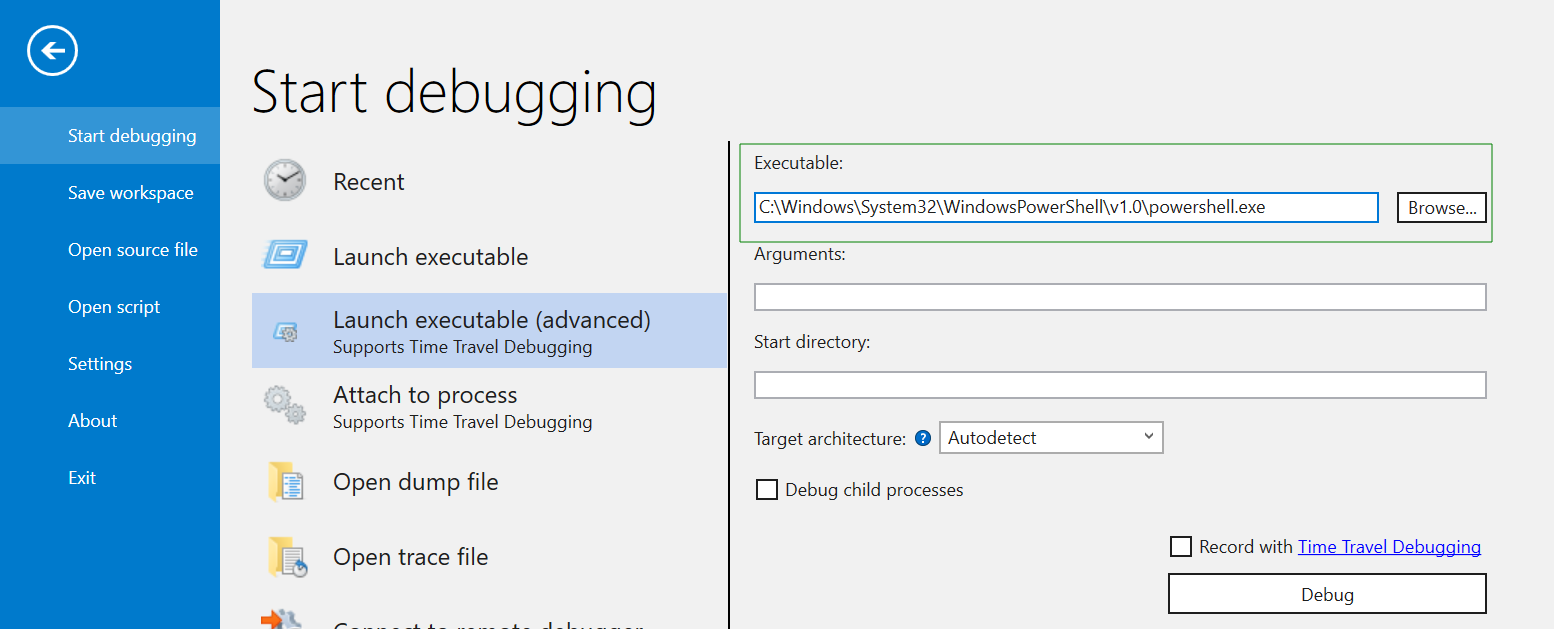
Task: Click the Target architecture help icon
Action: [923, 438]
